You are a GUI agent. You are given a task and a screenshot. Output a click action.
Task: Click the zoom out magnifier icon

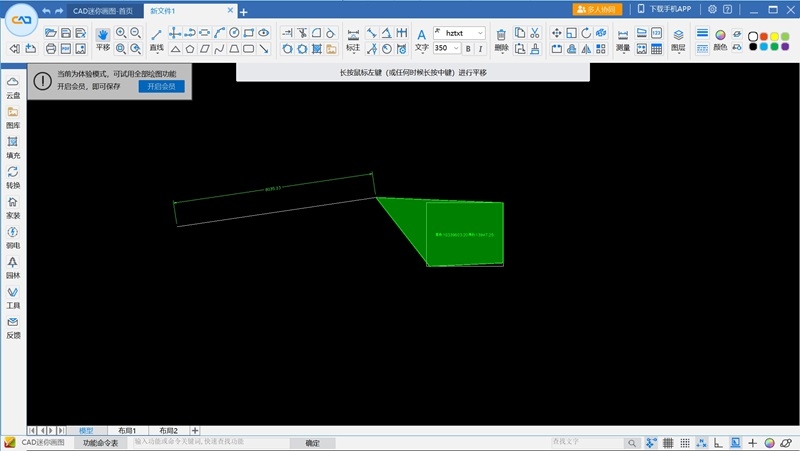[x=135, y=33]
